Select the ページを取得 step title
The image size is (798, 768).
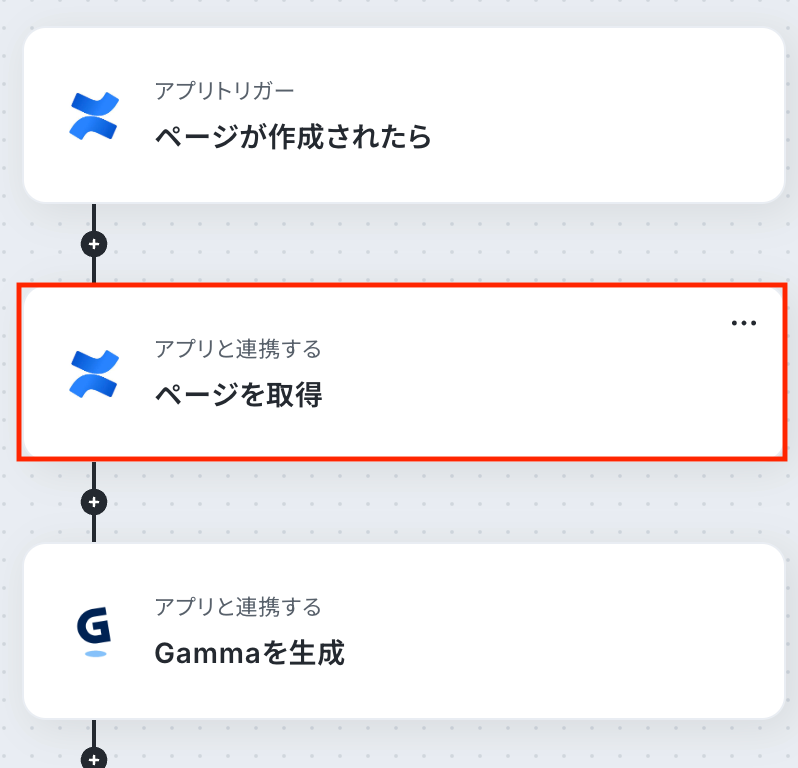(238, 394)
